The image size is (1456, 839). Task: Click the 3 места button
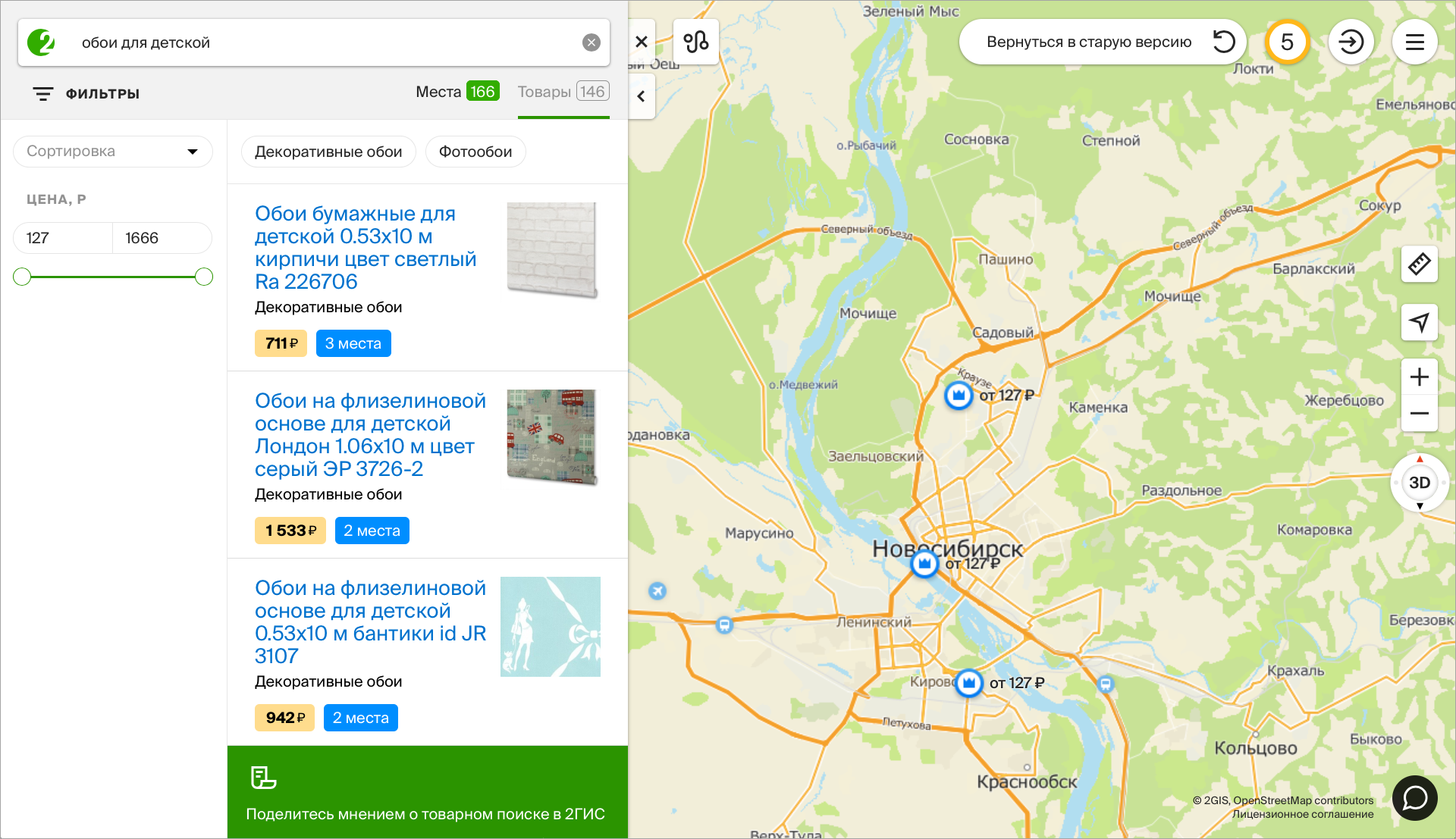point(353,343)
